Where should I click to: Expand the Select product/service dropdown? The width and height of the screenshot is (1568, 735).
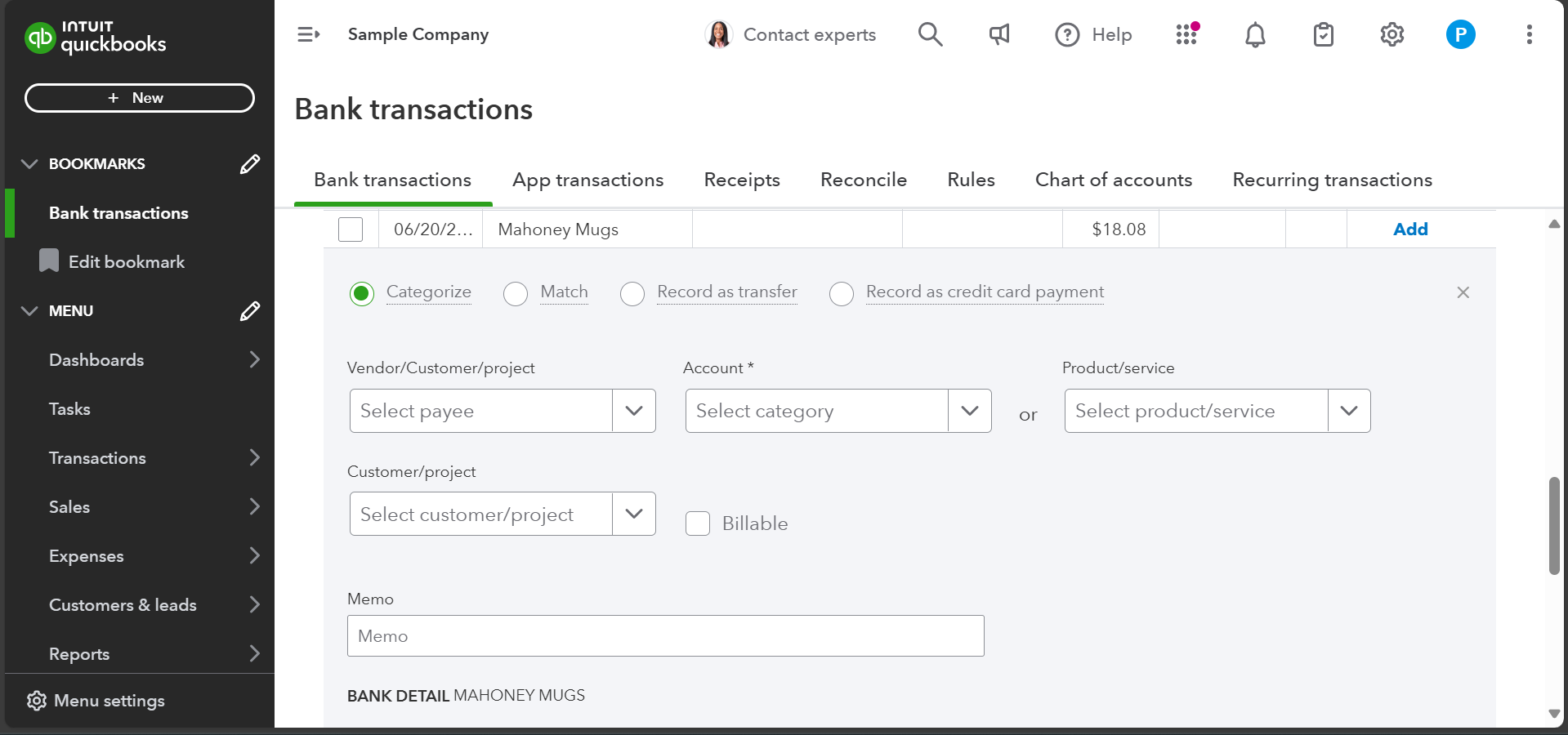1348,411
